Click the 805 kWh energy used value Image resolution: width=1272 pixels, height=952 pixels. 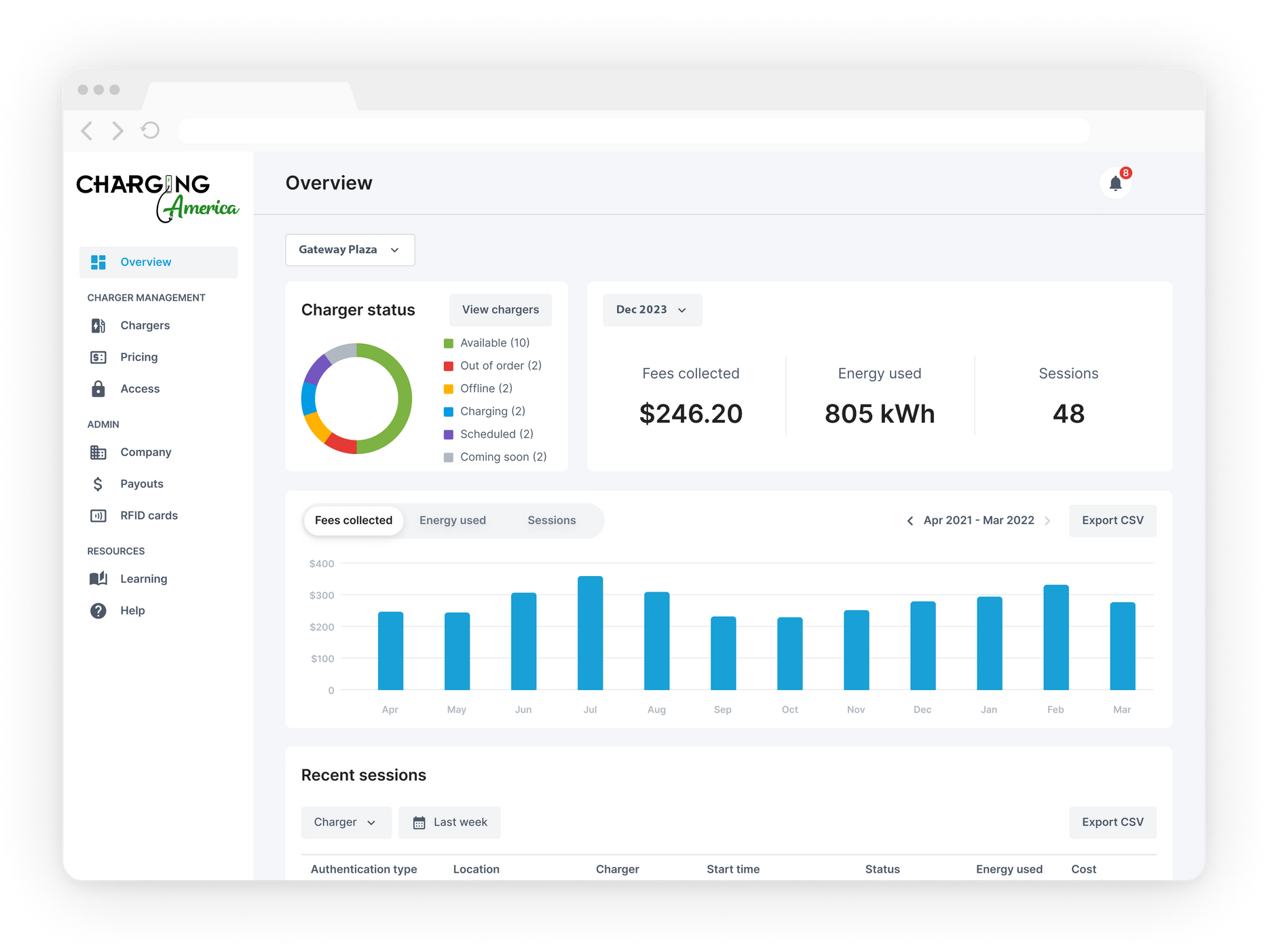click(880, 414)
